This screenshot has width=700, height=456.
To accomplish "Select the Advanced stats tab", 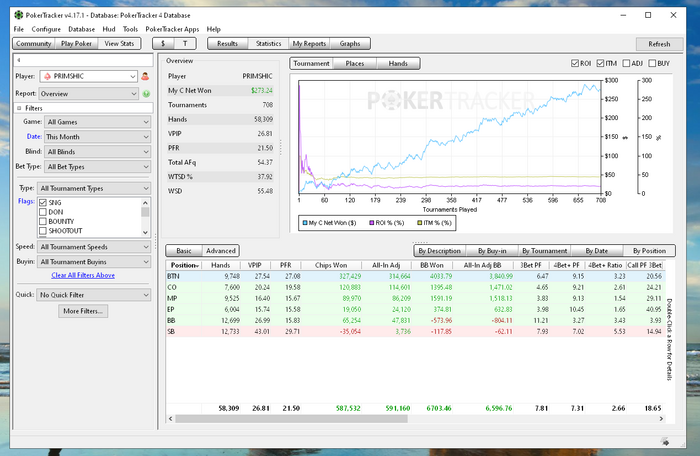I will tap(221, 251).
